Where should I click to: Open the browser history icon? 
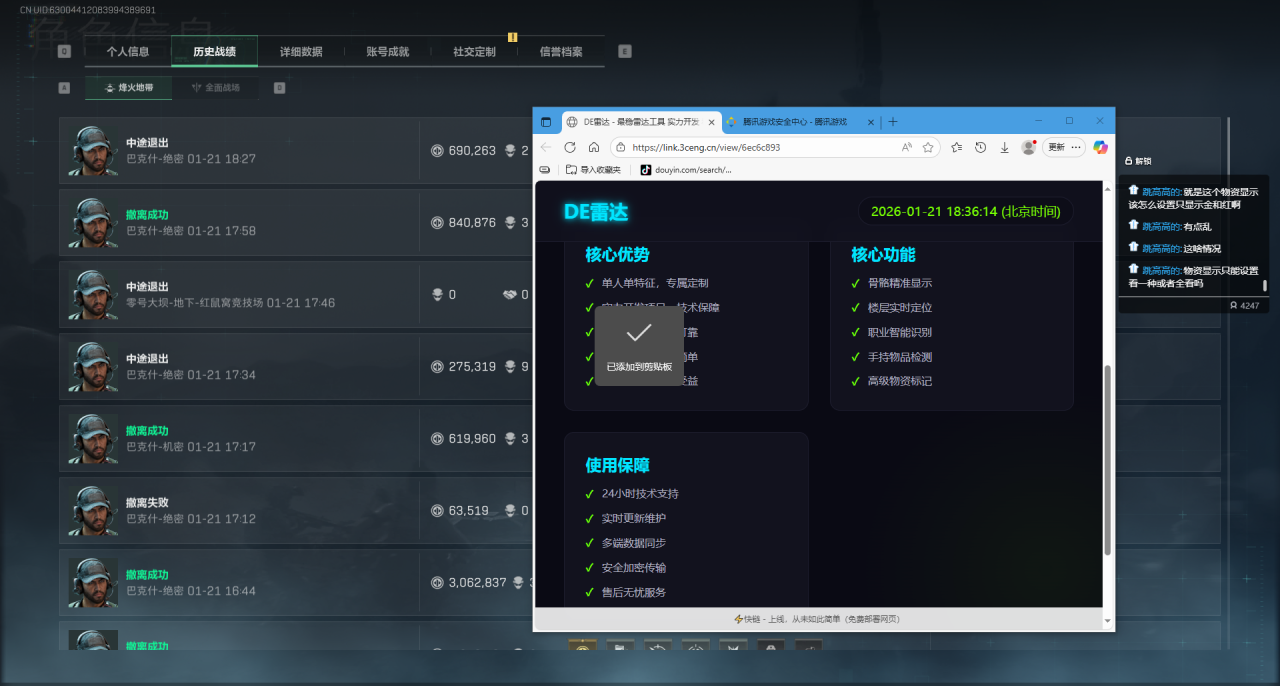pyautogui.click(x=980, y=147)
